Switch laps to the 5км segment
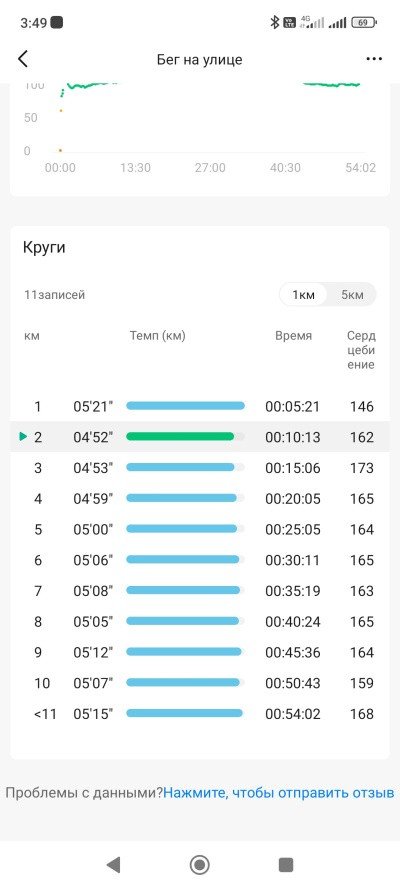The height and width of the screenshot is (889, 400). click(x=352, y=295)
